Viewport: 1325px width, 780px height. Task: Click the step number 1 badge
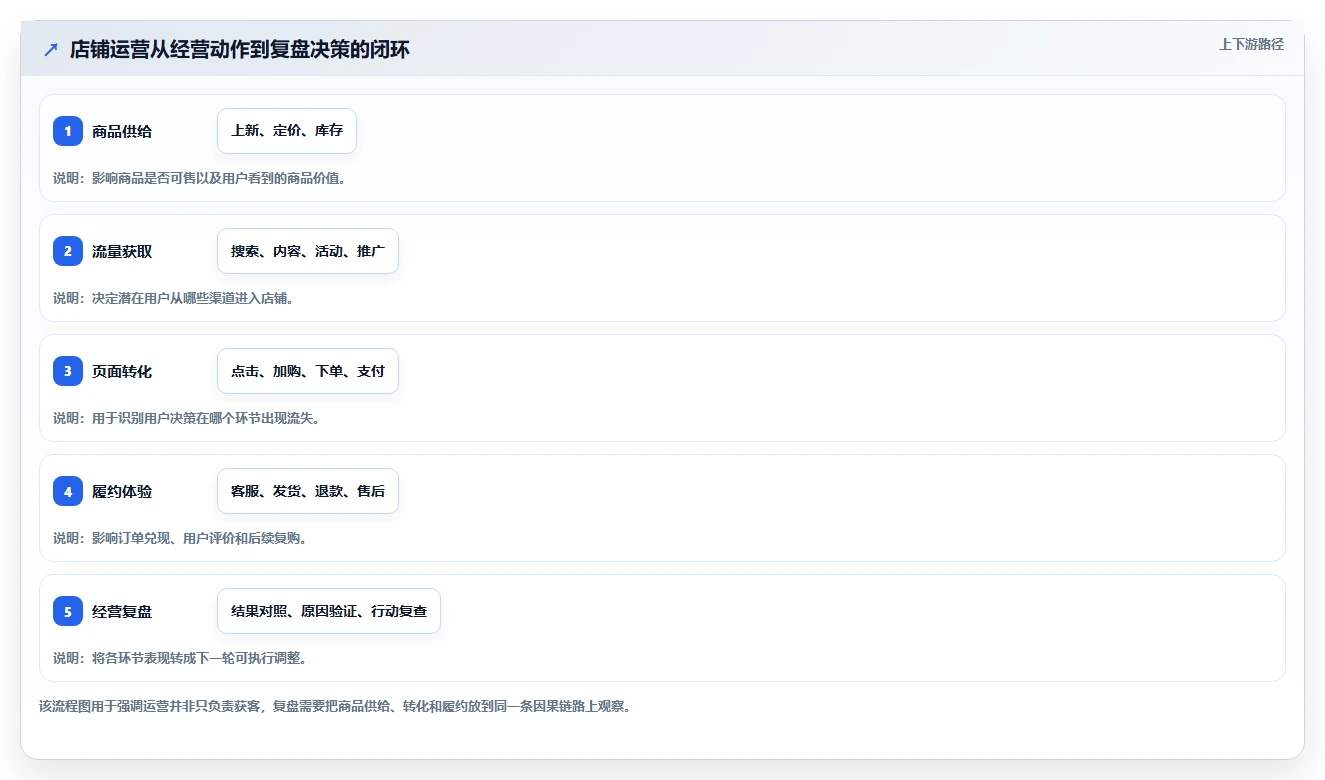point(68,131)
